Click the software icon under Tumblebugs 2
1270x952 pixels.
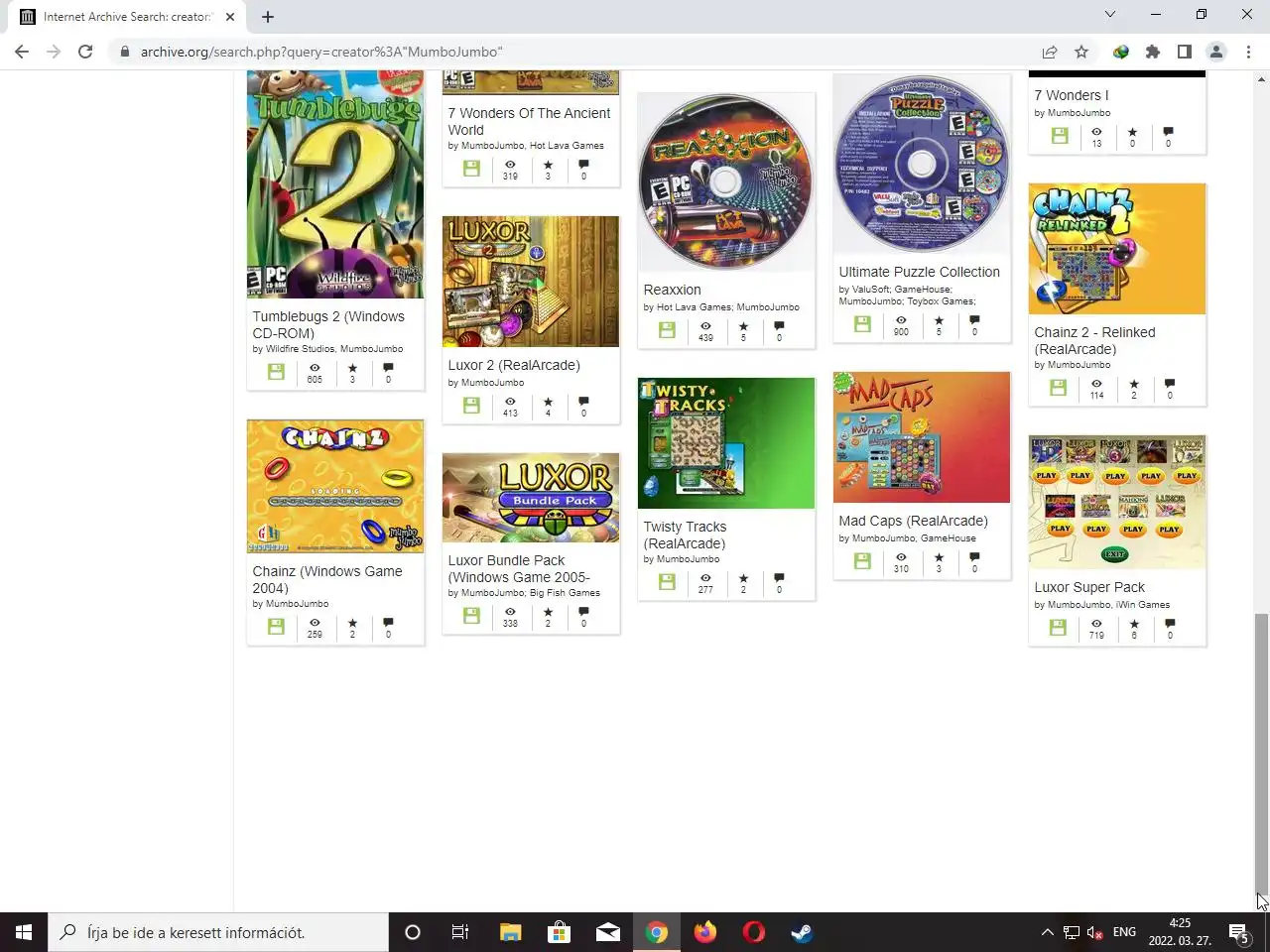(276, 372)
